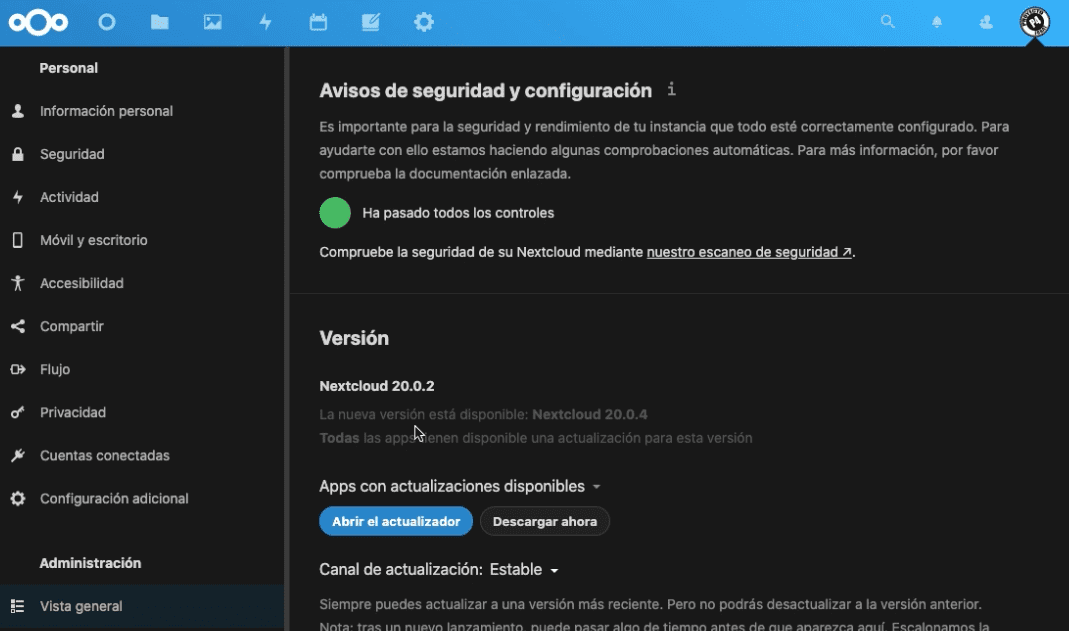Image resolution: width=1069 pixels, height=631 pixels.
Task: Open the Calendar app from the top bar
Action: point(318,21)
